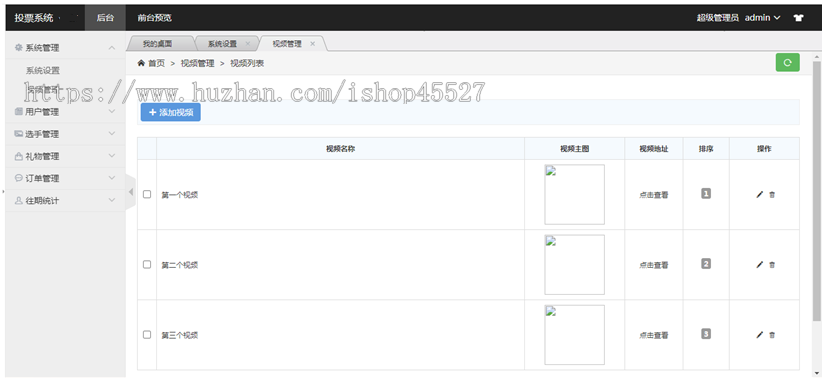Click the 添加视频 button
824x380 pixels.
171,112
